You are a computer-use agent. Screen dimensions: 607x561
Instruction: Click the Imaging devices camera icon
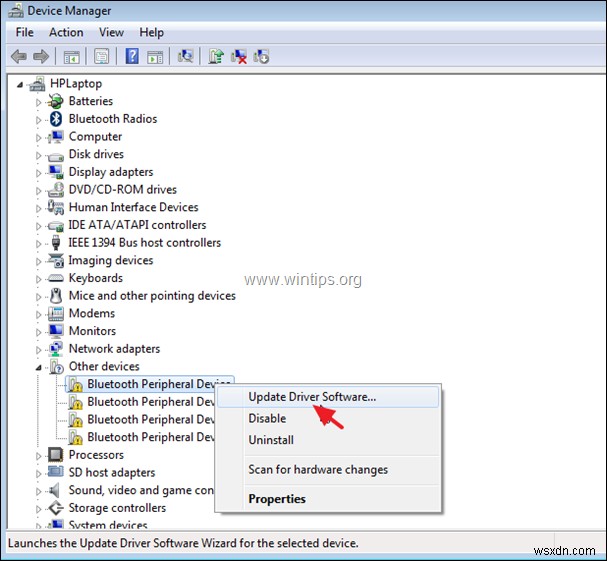tap(56, 261)
